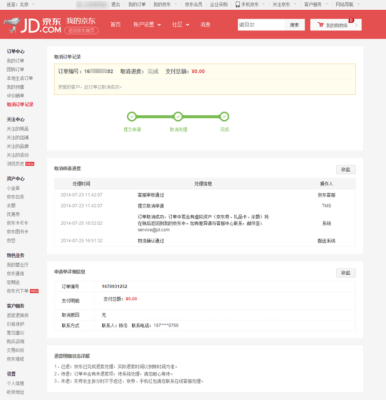Screen dimensions: 386x400
Task: Click the 完成 step circle icon
Action: pyautogui.click(x=224, y=117)
